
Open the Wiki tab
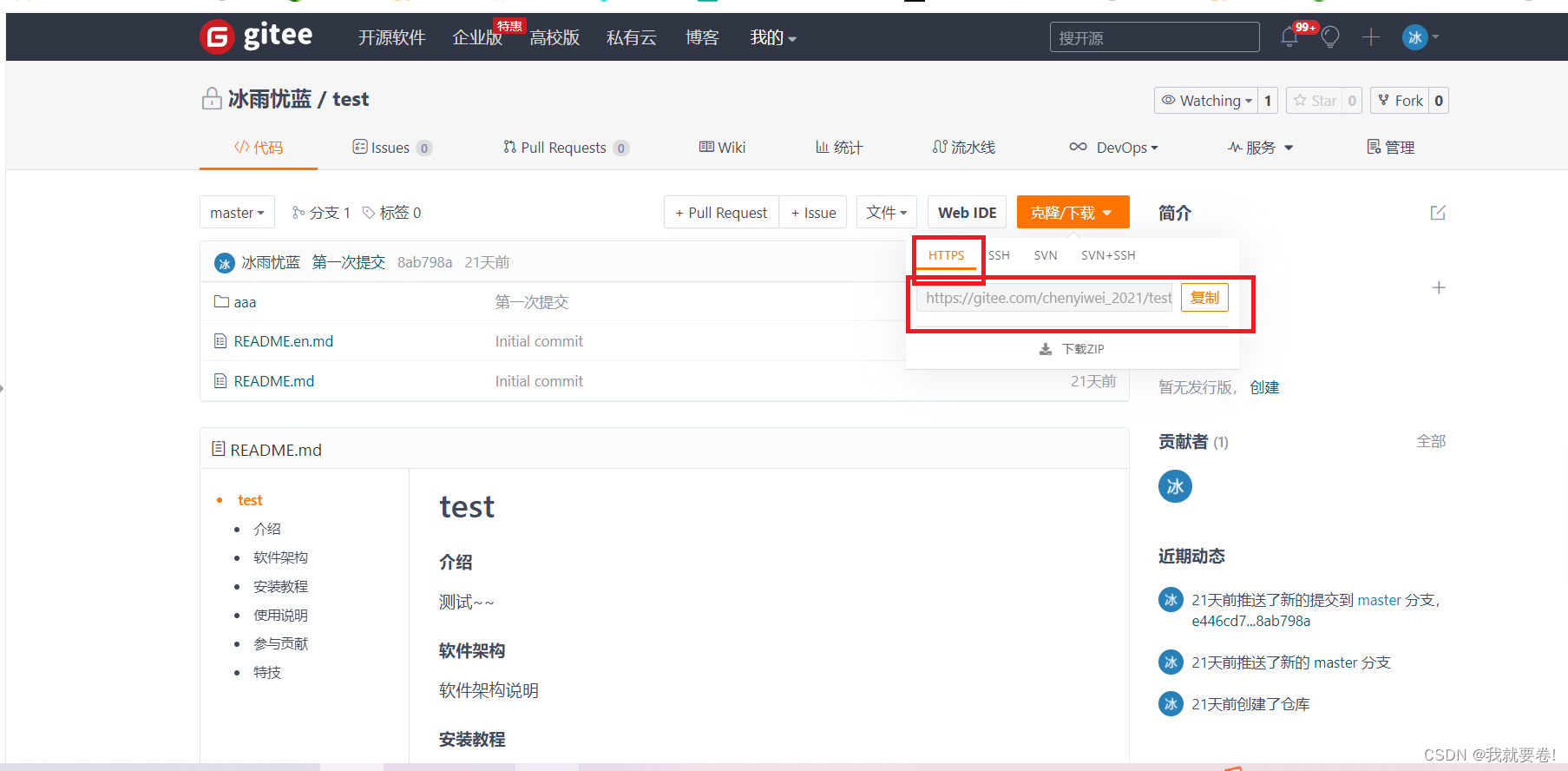723,148
